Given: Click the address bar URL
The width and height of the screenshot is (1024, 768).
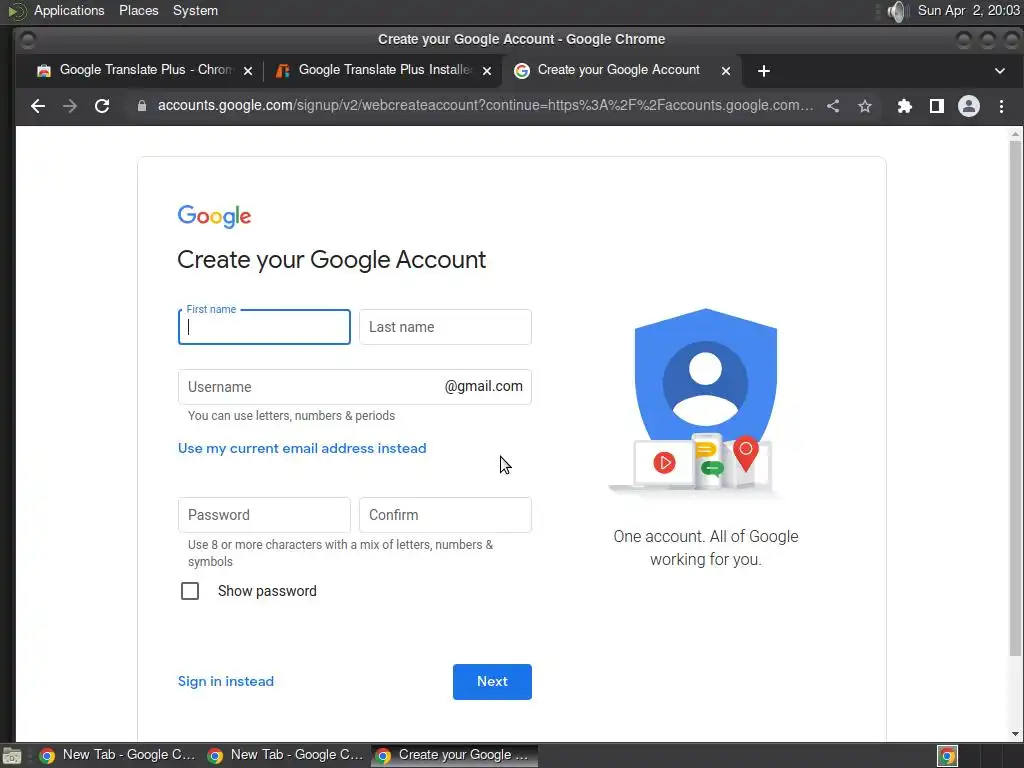Looking at the screenshot, I should pos(485,106).
